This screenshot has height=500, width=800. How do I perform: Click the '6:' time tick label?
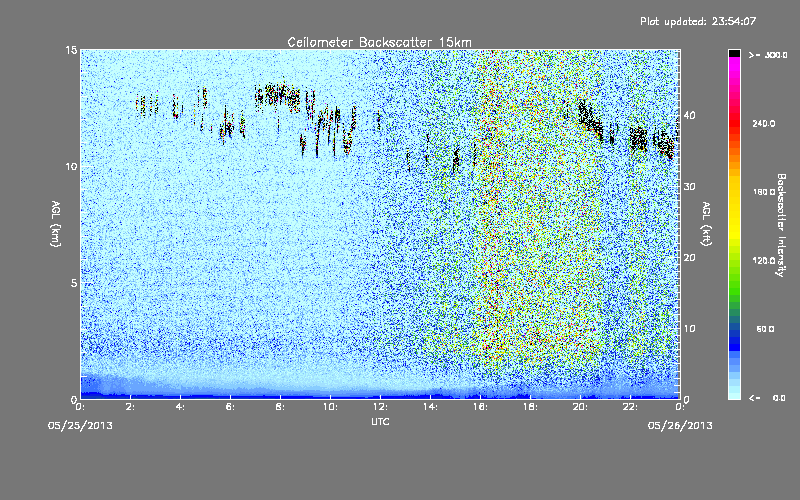tap(230, 407)
